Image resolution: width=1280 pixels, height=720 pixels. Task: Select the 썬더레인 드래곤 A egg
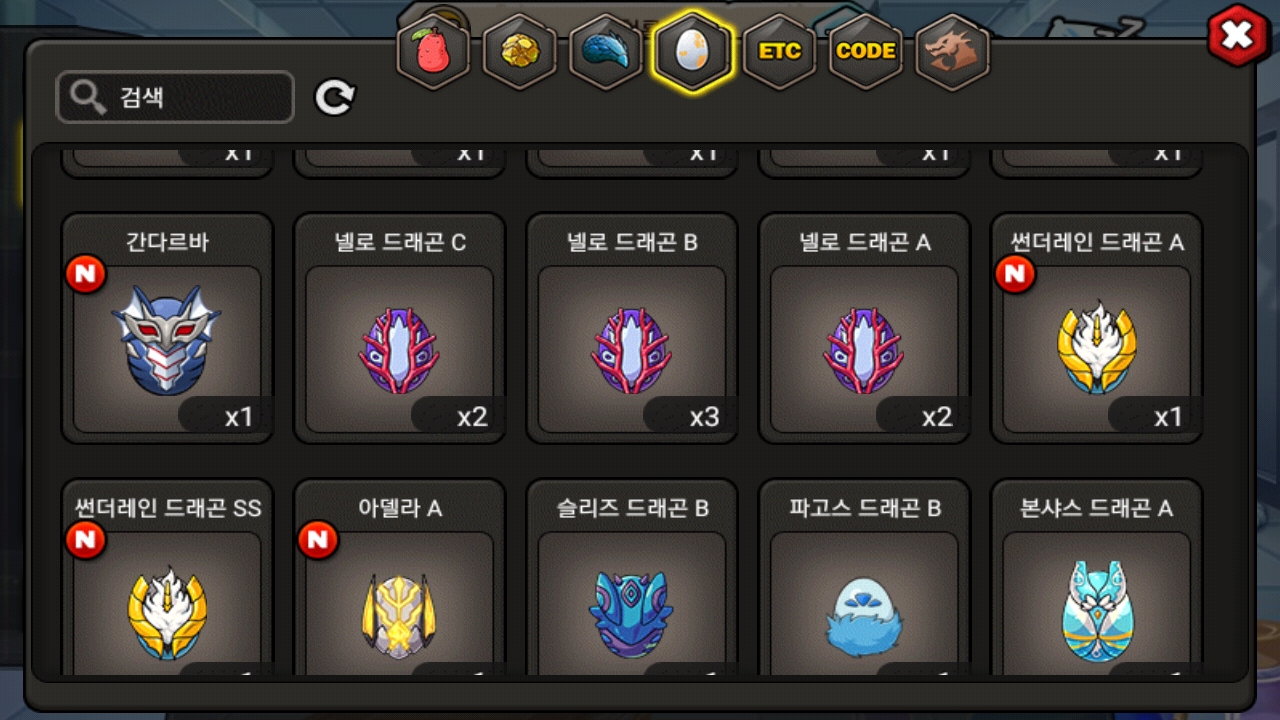(x=1096, y=328)
